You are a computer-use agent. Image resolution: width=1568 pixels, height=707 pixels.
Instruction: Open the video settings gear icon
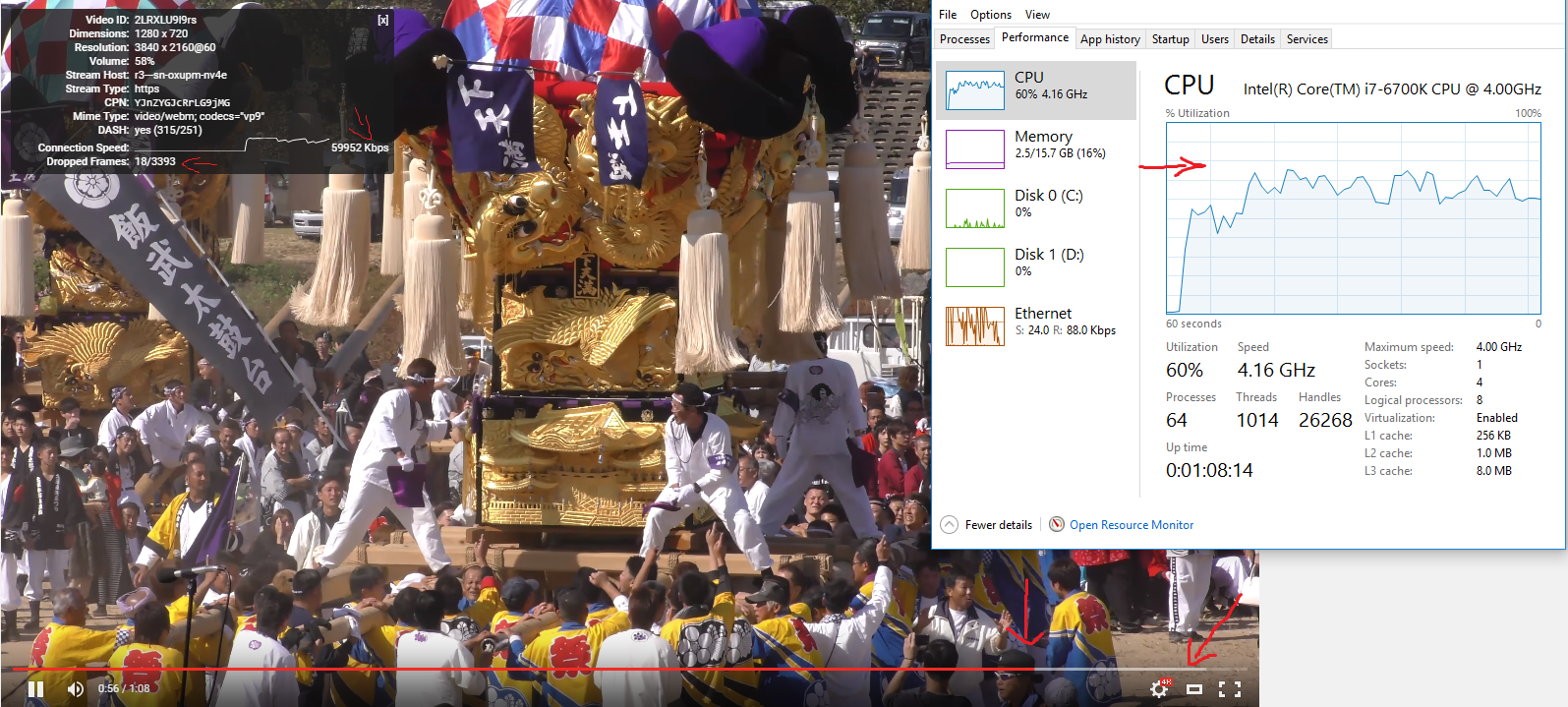pos(1159,688)
